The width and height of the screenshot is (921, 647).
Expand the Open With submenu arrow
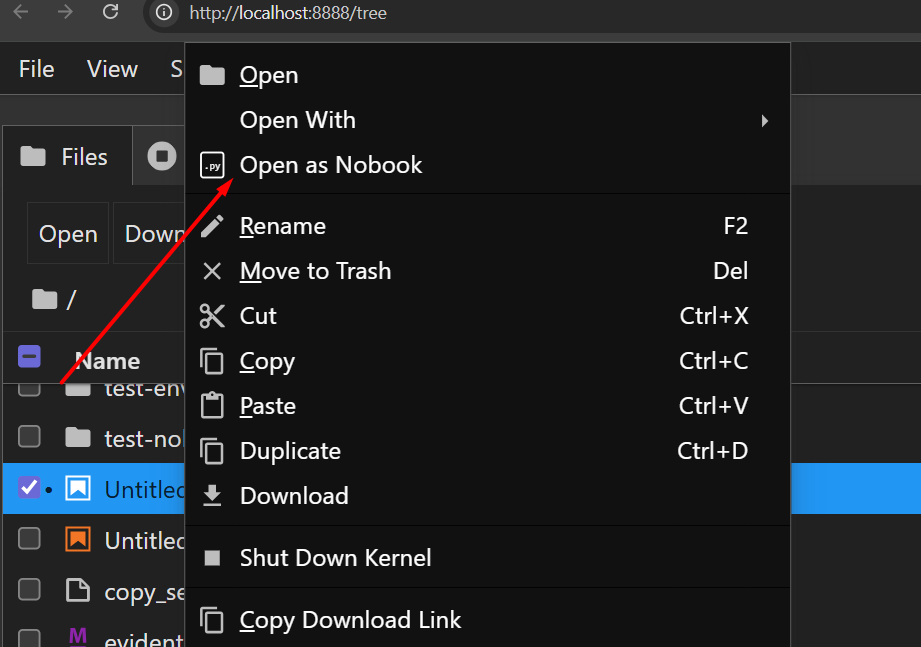pyautogui.click(x=765, y=121)
